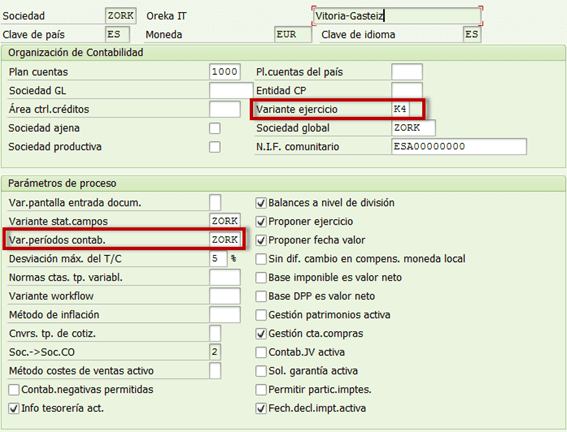Select Var.períodos contab. ZORK field

pos(225,240)
